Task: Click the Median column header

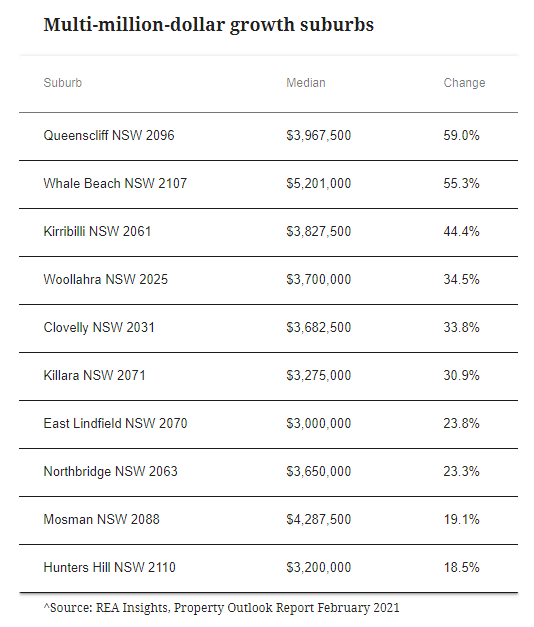Action: (x=306, y=83)
